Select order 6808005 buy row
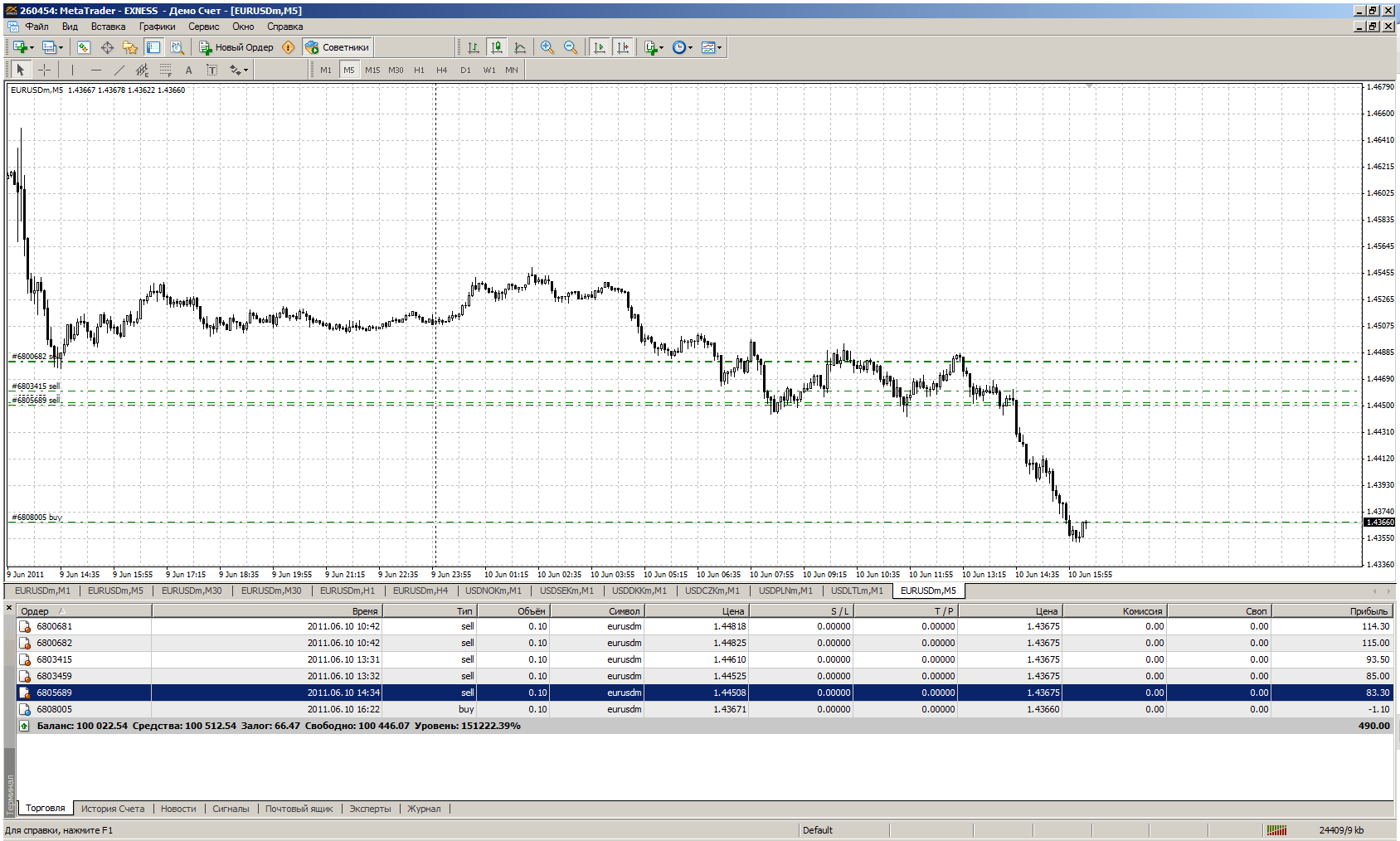This screenshot has height=841, width=1400. click(x=705, y=709)
